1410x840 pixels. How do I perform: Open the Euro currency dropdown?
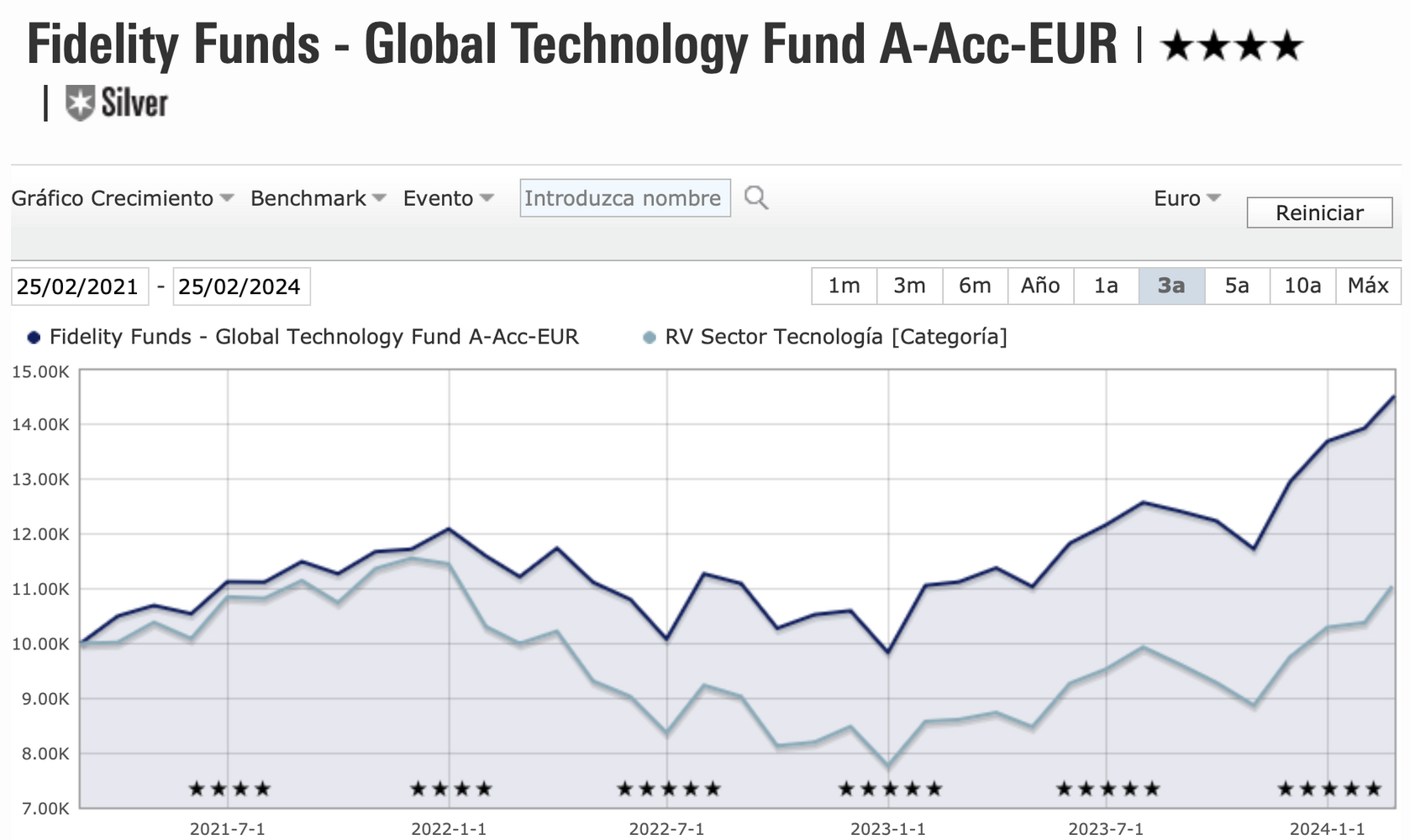1186,198
